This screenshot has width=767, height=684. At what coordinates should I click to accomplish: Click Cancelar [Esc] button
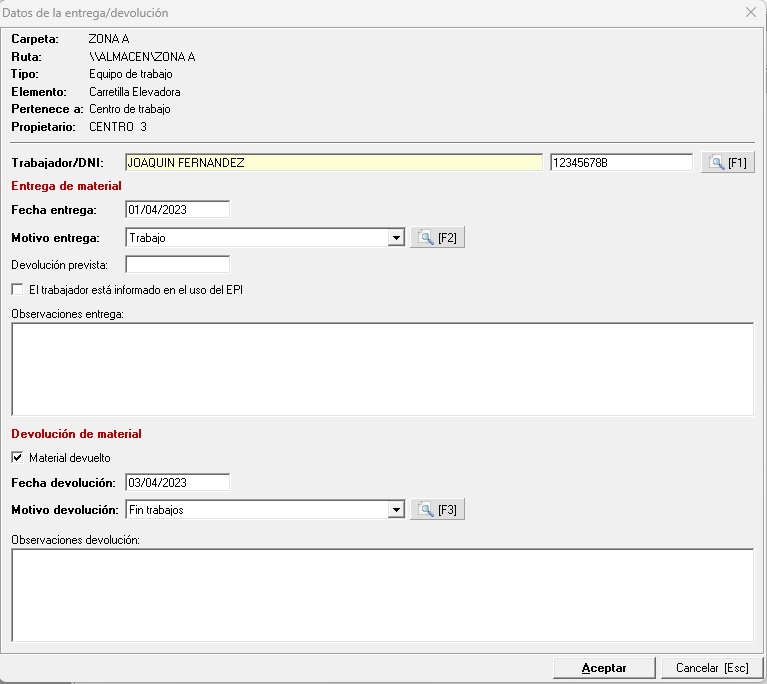[711, 668]
